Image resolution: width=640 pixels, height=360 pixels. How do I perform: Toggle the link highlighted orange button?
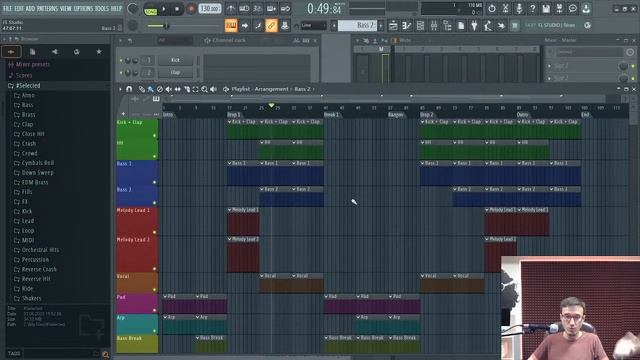click(271, 26)
